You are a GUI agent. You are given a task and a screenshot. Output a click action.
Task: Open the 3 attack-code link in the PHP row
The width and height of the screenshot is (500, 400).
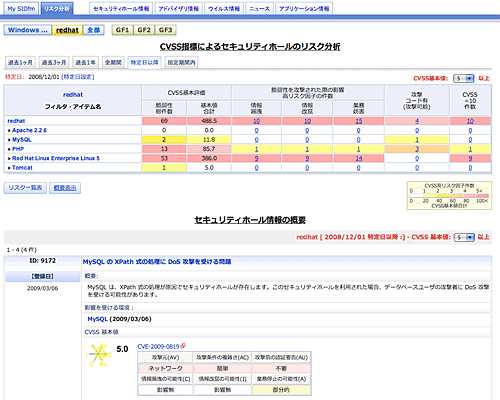tap(417, 149)
